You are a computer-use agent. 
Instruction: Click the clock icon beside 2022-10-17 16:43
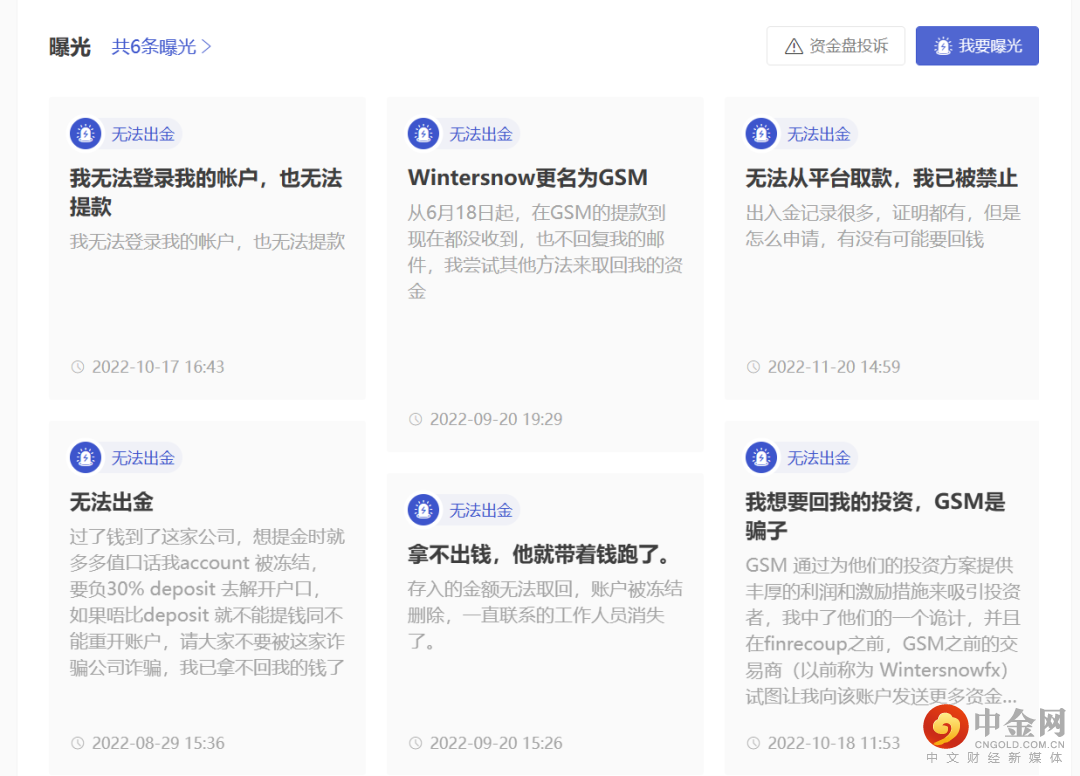pyautogui.click(x=77, y=367)
